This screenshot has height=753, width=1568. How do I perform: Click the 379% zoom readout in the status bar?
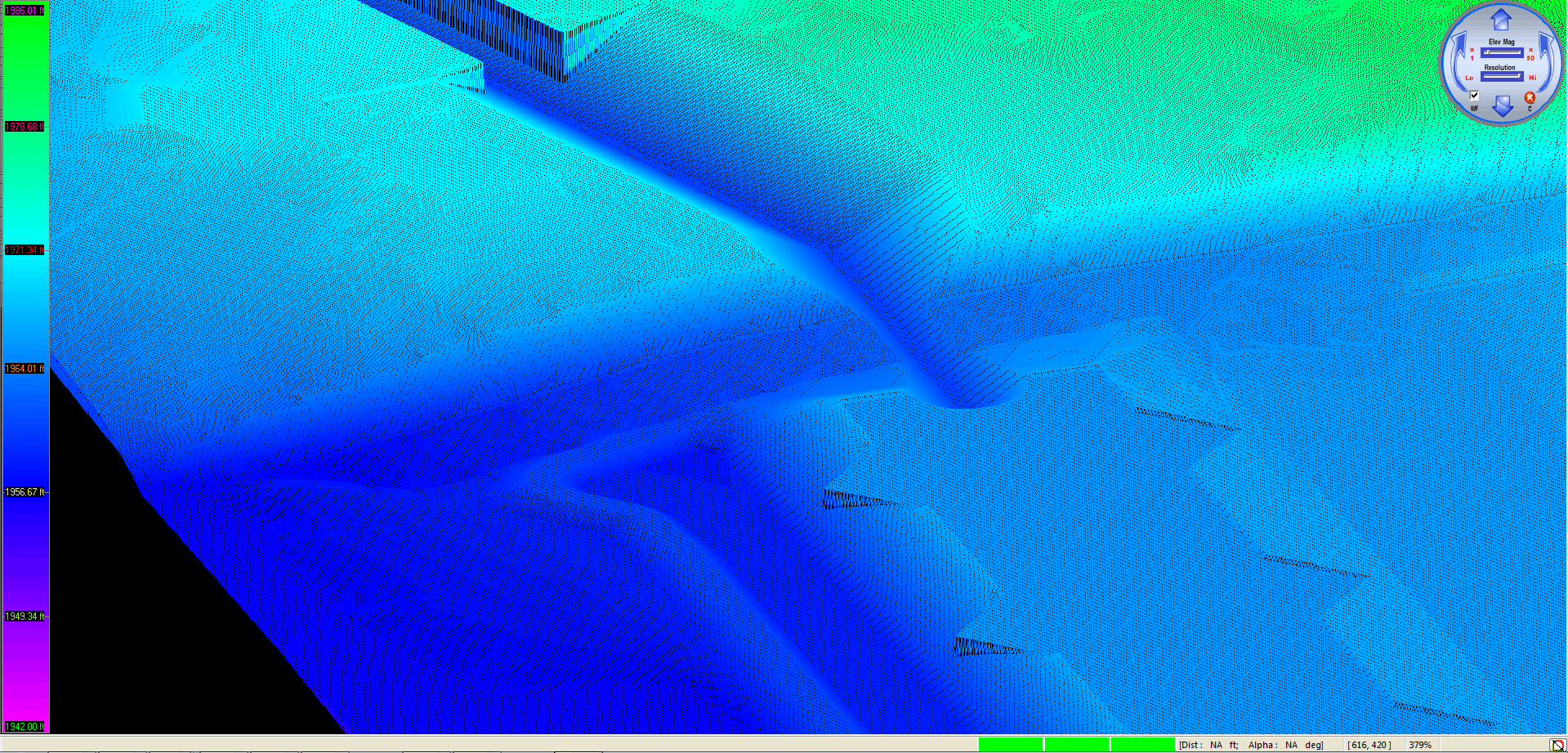click(x=1423, y=745)
